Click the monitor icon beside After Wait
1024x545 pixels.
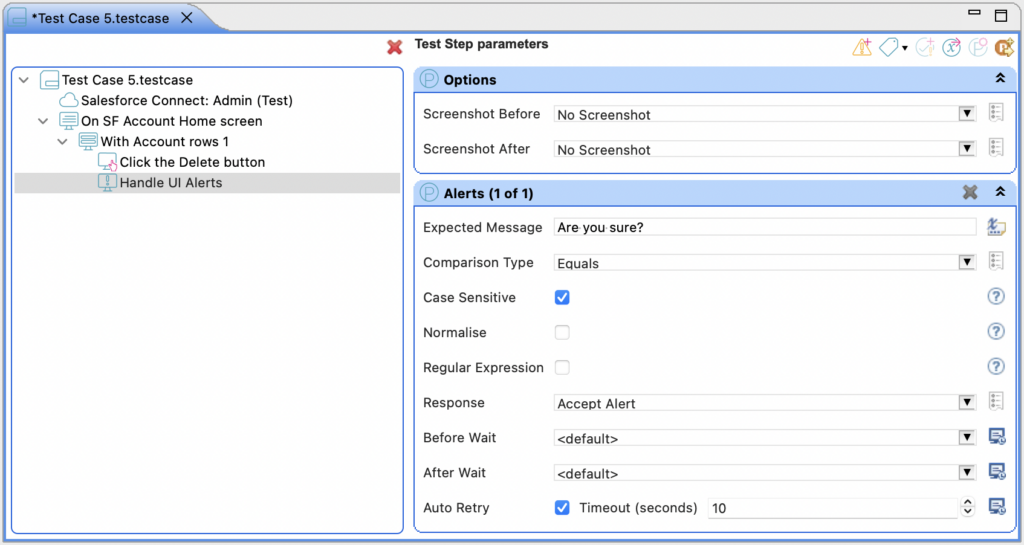pyautogui.click(x=997, y=471)
